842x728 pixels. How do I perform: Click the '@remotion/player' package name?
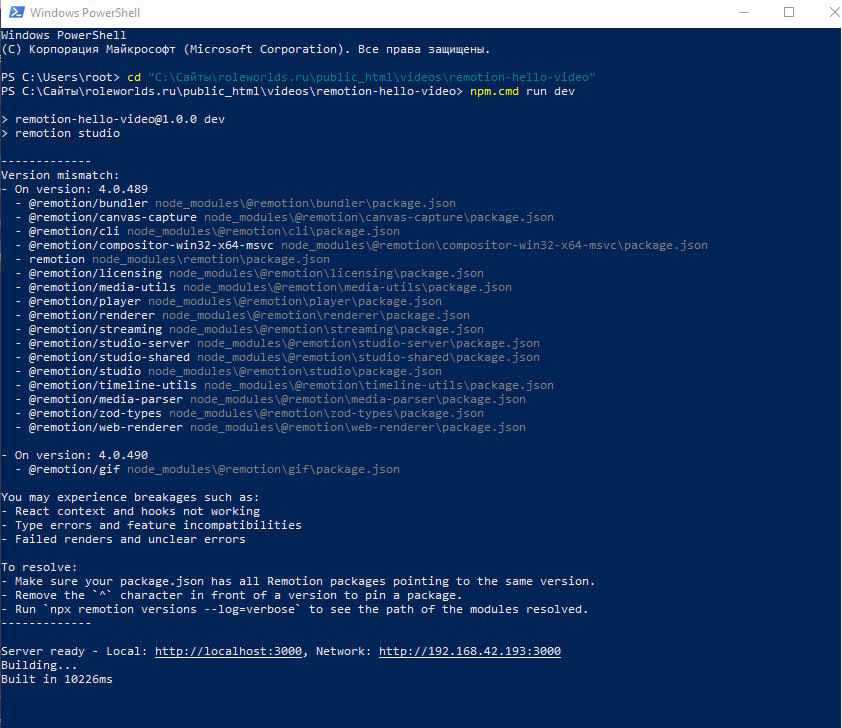[x=85, y=301]
